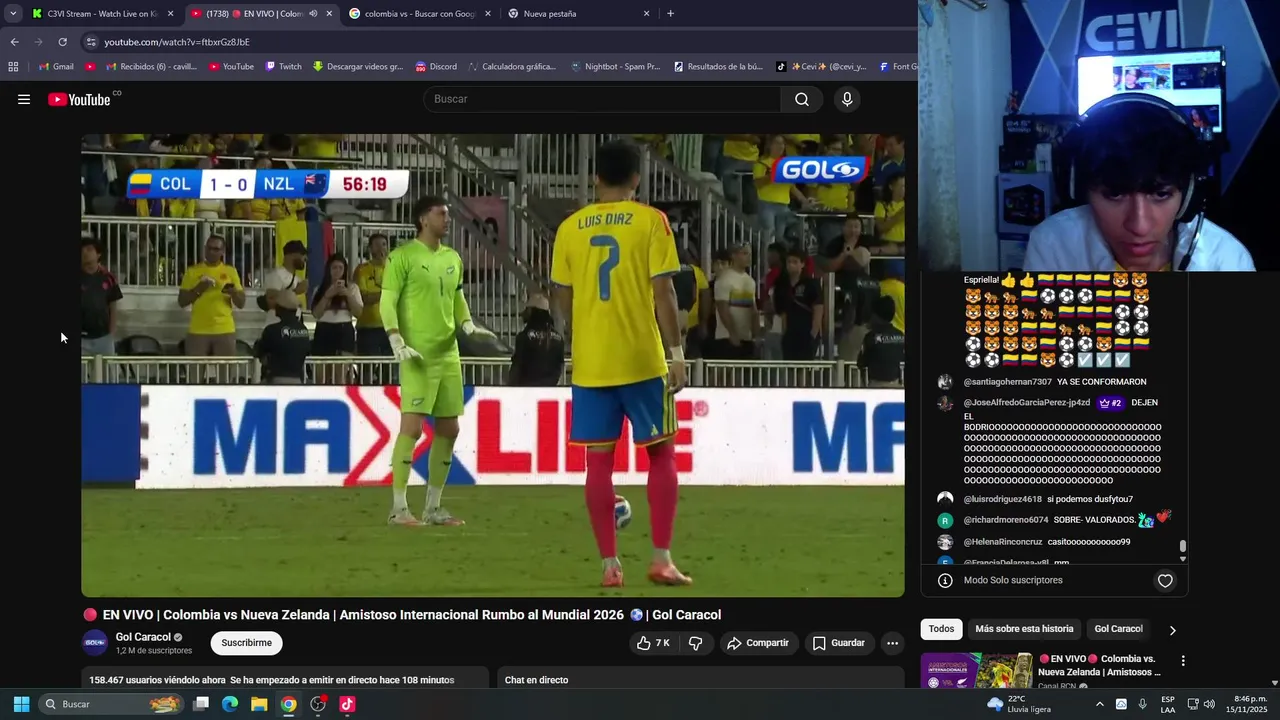Send a heart reaction in live chat
This screenshot has height=720, width=1280.
coord(1165,581)
